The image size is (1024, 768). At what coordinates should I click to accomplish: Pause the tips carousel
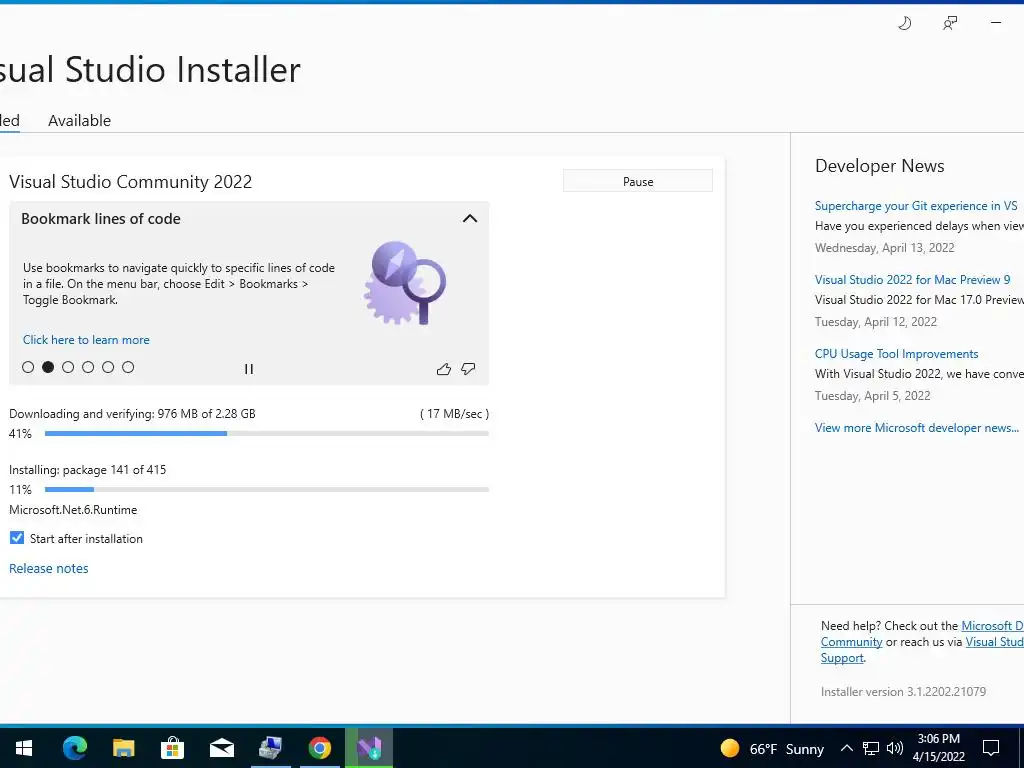click(x=249, y=369)
